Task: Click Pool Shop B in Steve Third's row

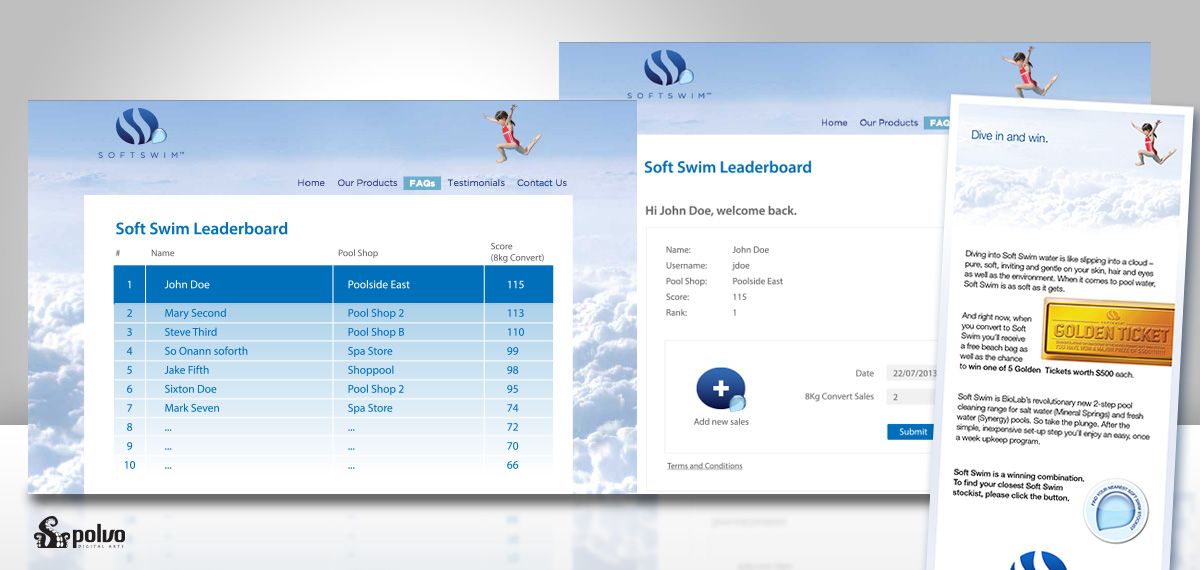Action: click(x=376, y=332)
